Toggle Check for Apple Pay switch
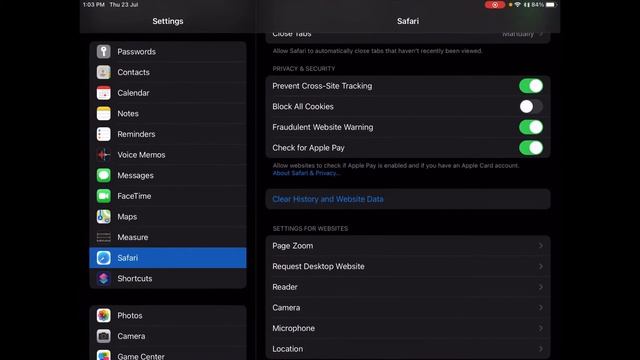Viewport: 640px width, 360px height. click(531, 148)
